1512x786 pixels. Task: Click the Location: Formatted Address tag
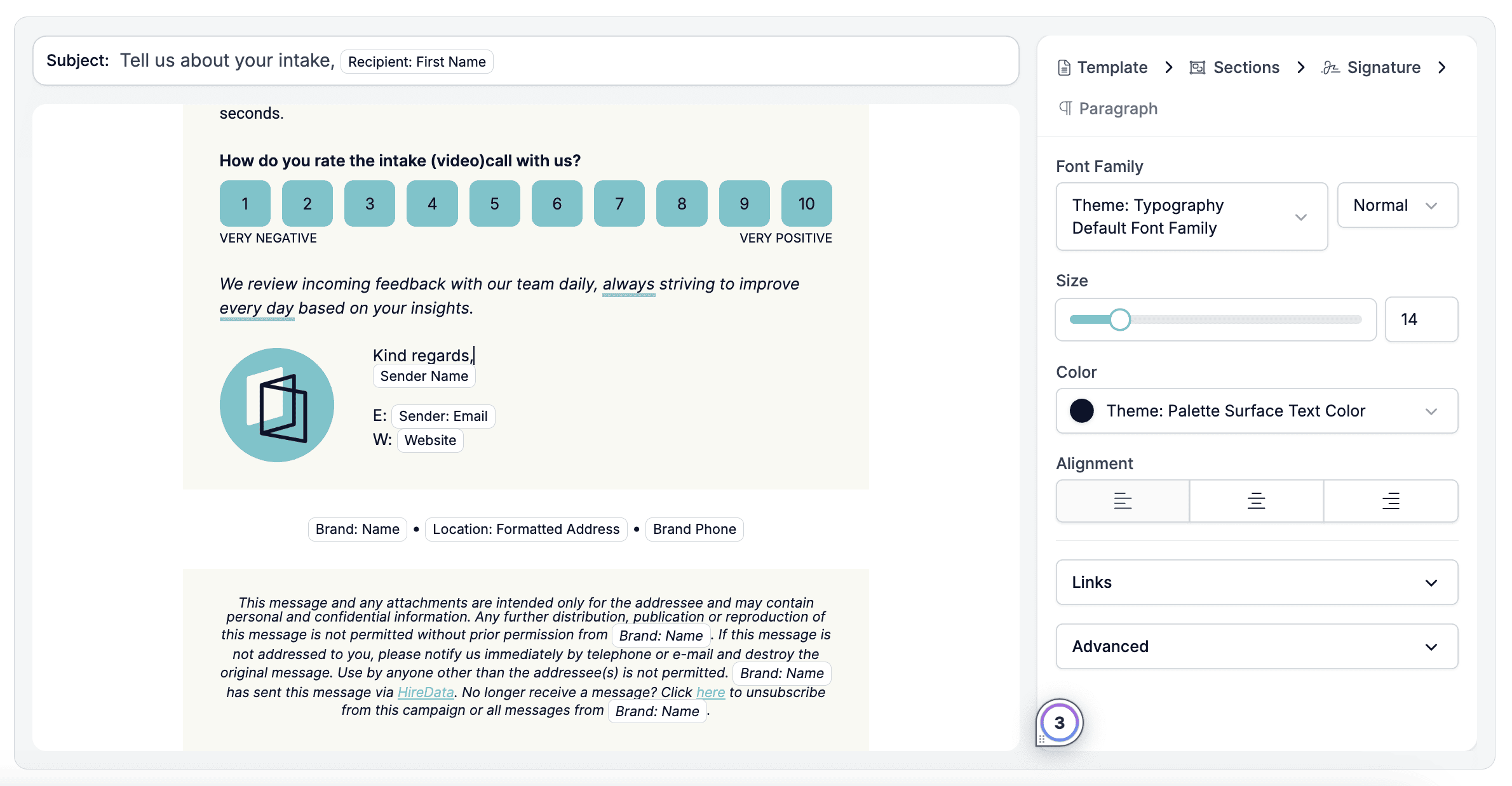click(526, 529)
